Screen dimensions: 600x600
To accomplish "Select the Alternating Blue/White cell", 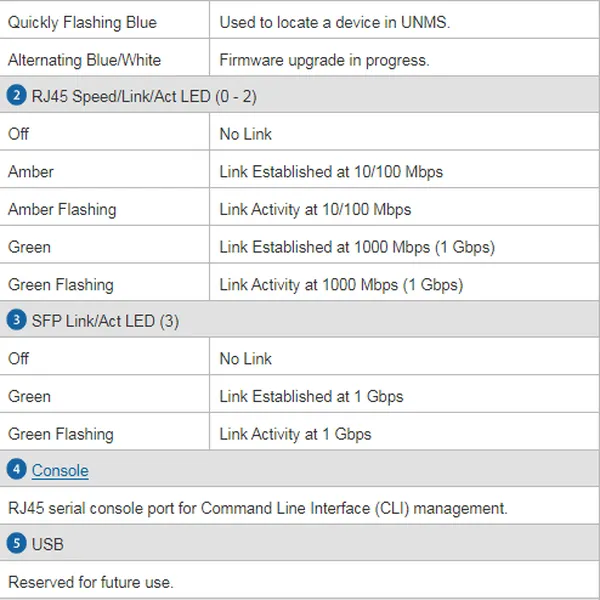I will [84, 60].
